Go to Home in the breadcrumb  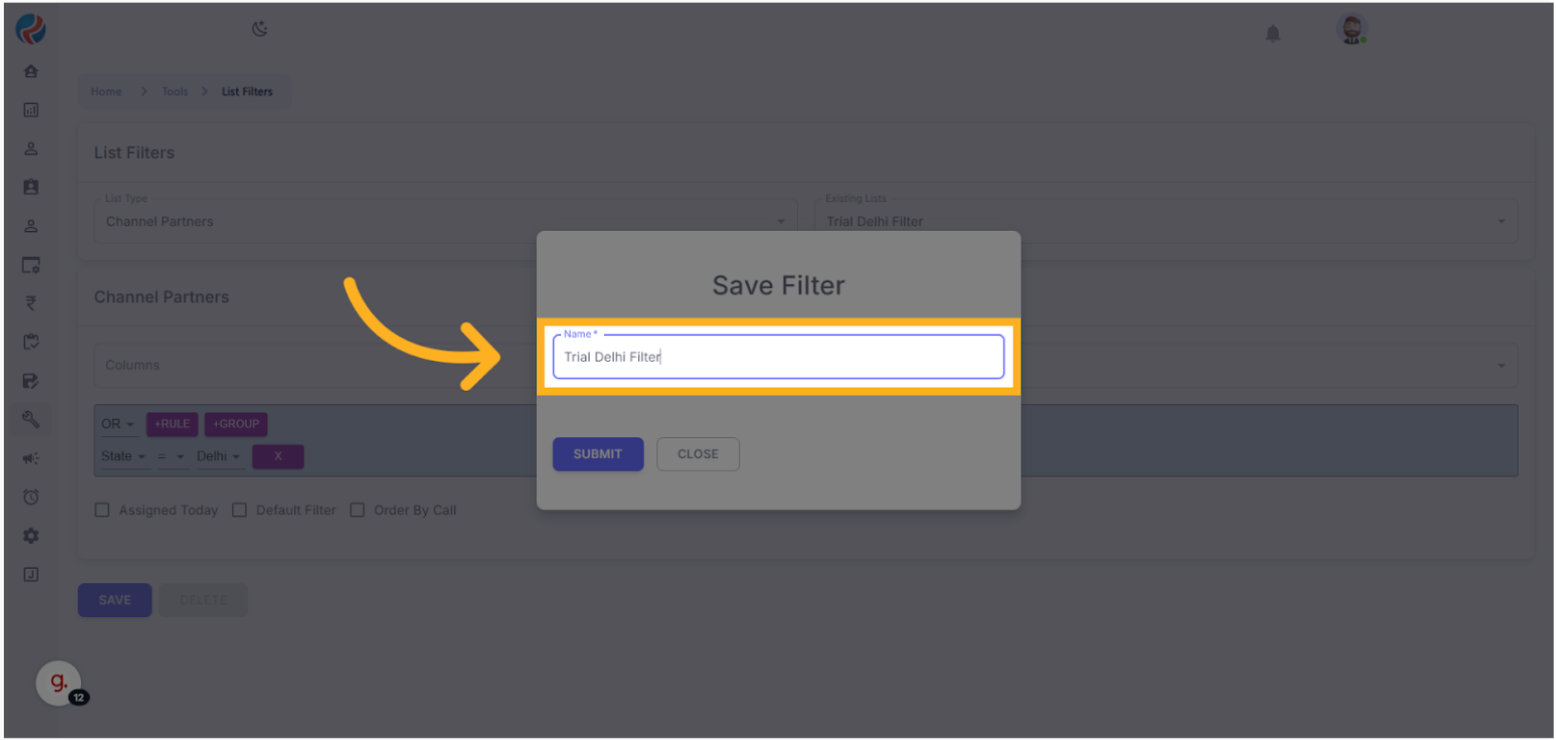(106, 92)
